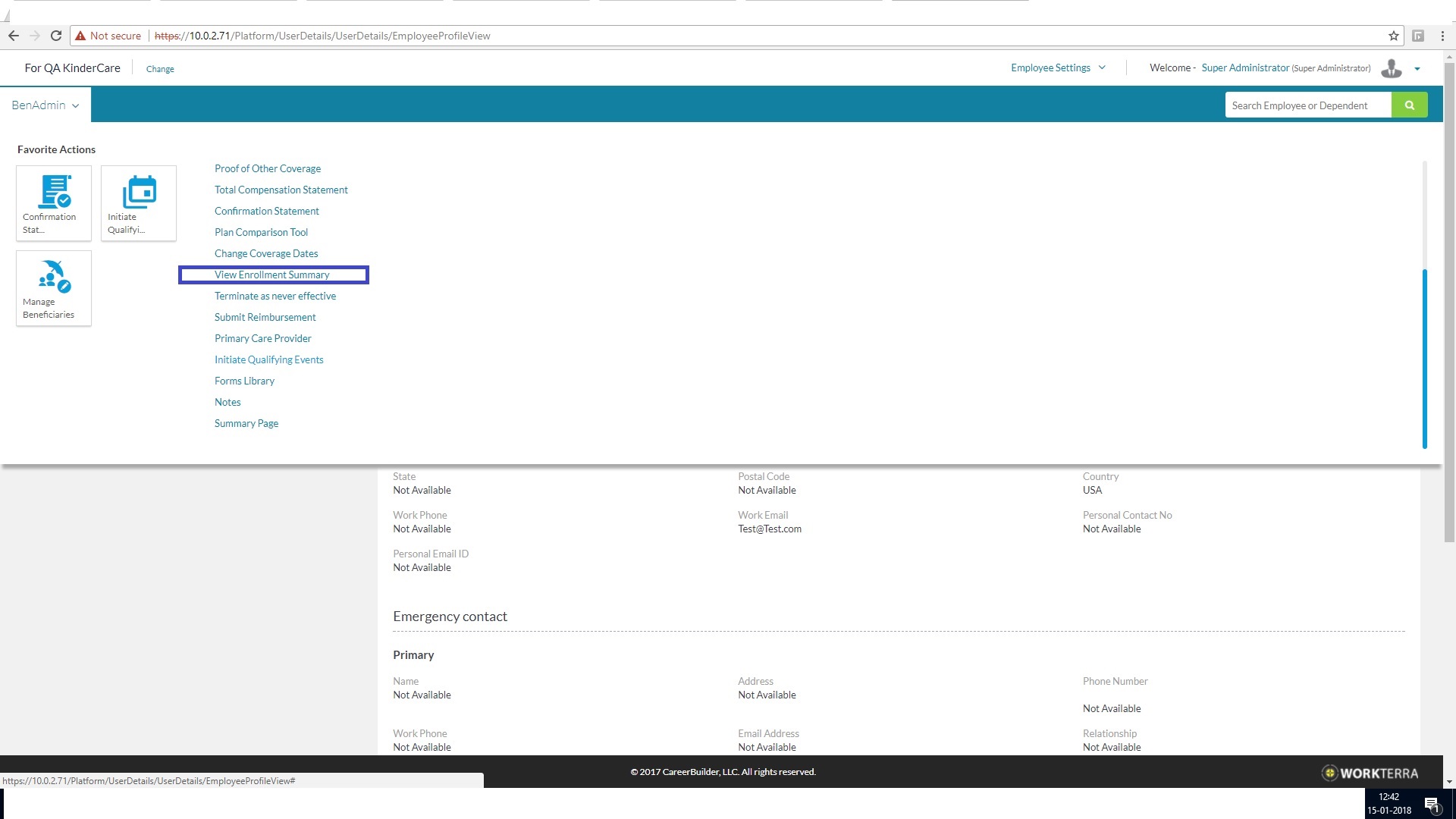Focus the Search Employee or Dependent field
The image size is (1456, 819).
click(1307, 105)
